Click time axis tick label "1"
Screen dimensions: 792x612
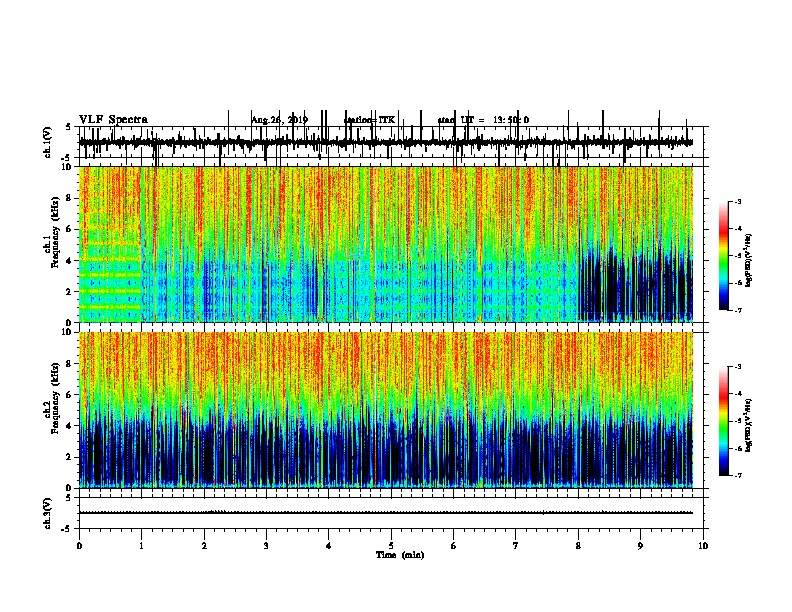141,546
